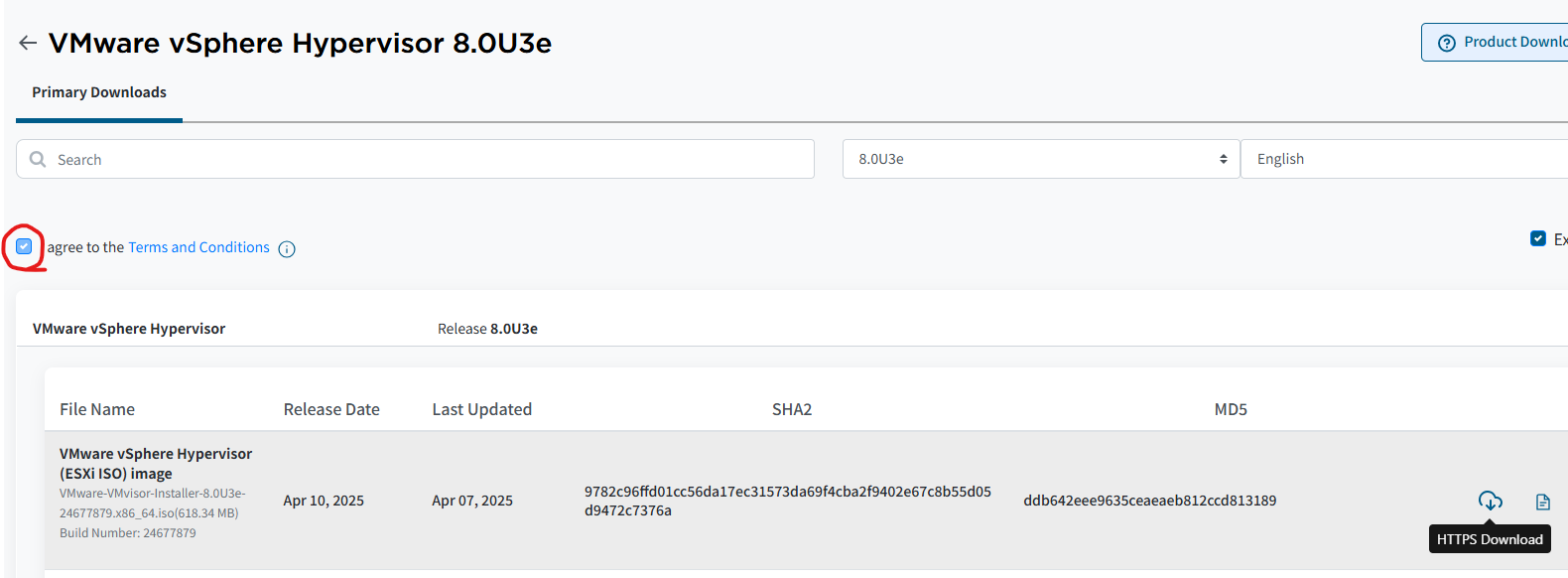This screenshot has height=578, width=1568.
Task: Click the HTTPS Download cloud icon
Action: click(1490, 501)
